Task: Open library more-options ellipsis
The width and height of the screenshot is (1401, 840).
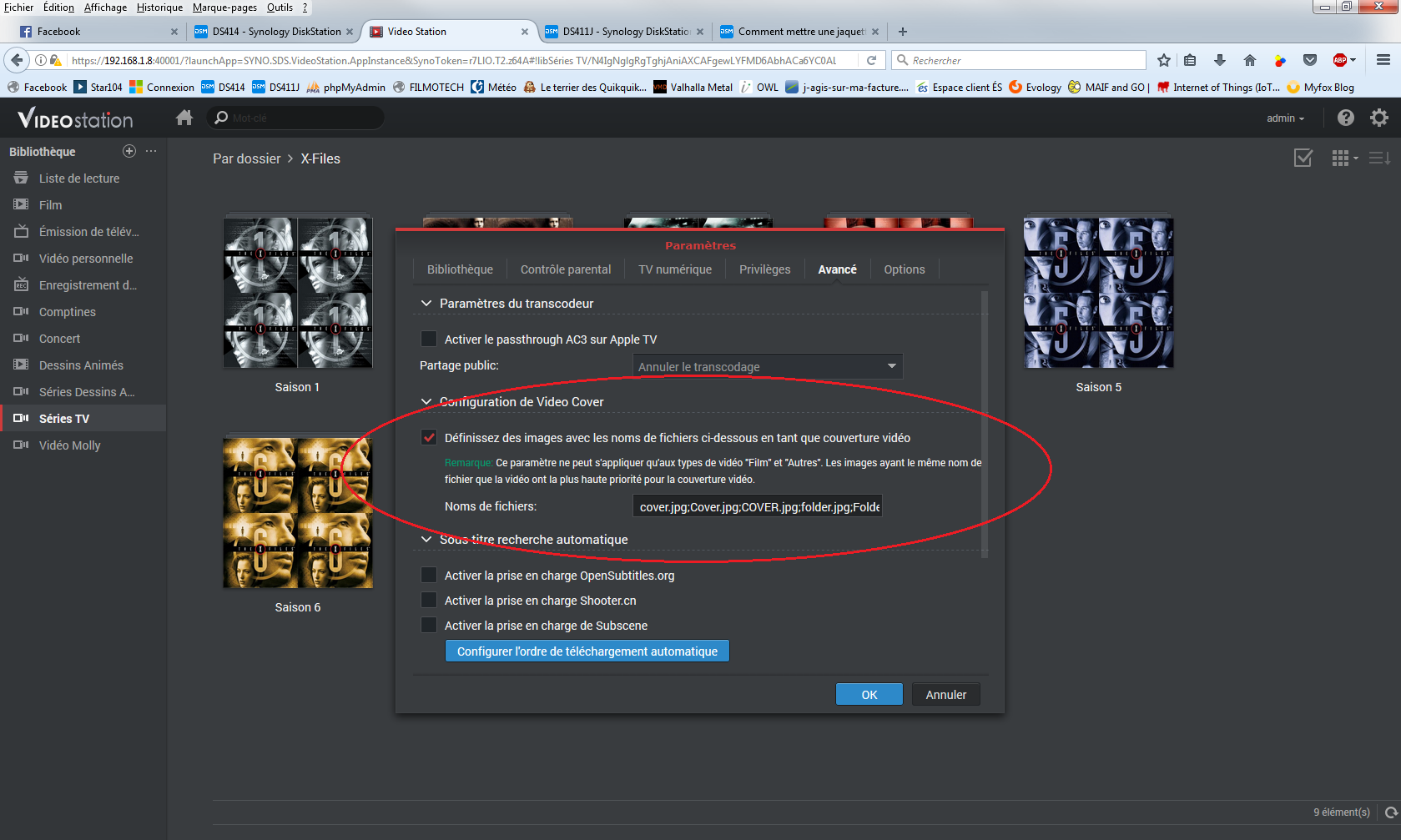Action: pos(151,151)
